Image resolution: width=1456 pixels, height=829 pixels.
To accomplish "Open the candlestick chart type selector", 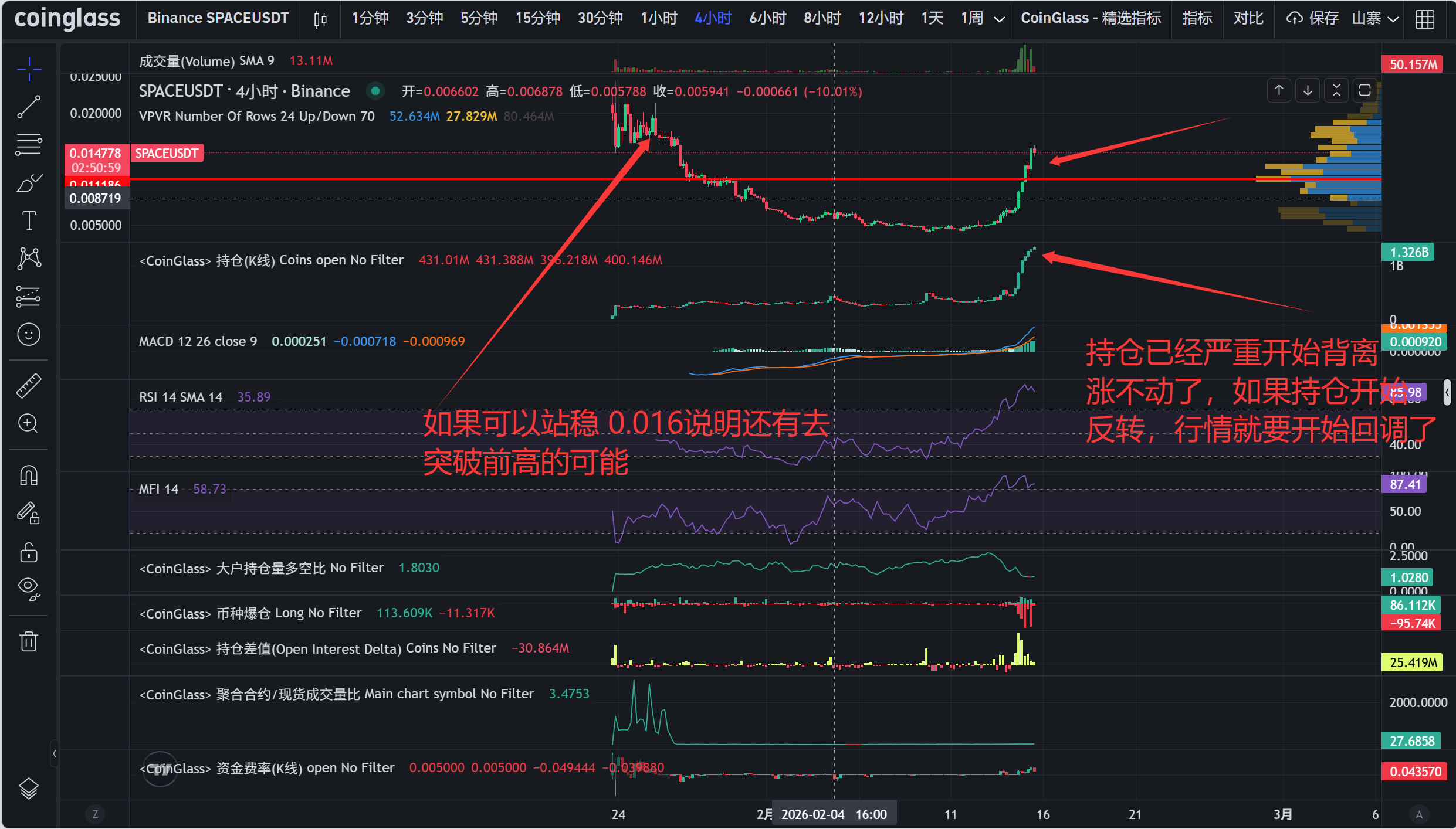I will [x=320, y=19].
